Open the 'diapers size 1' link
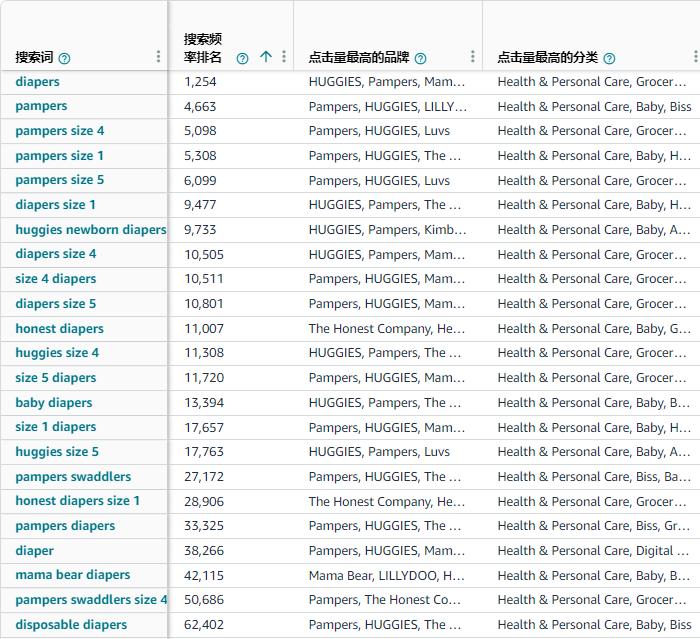 pyautogui.click(x=55, y=205)
